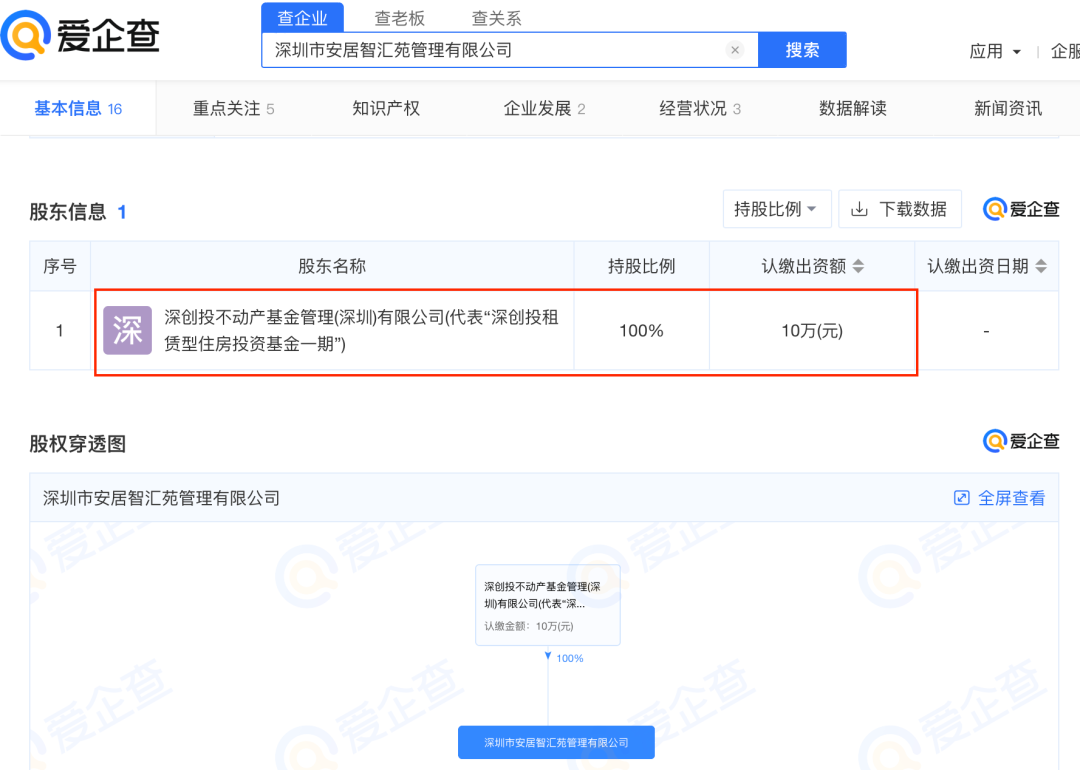This screenshot has height=770, width=1080.
Task: Click the 持股比例 column header
Action: click(641, 266)
